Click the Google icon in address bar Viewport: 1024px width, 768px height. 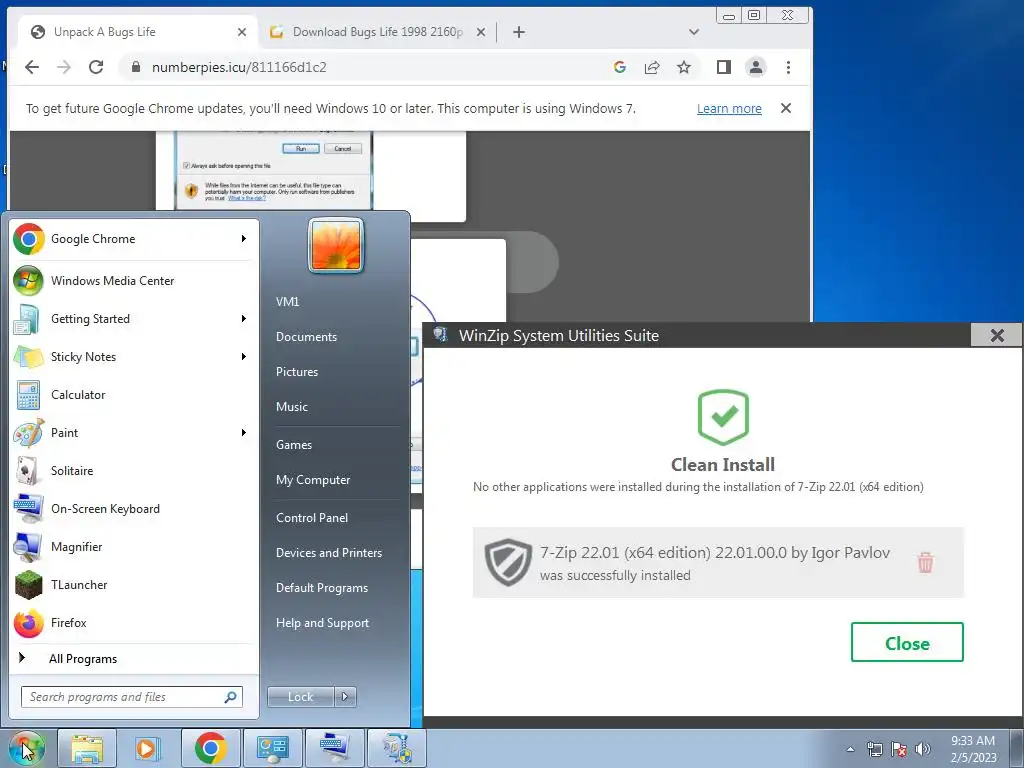click(620, 67)
